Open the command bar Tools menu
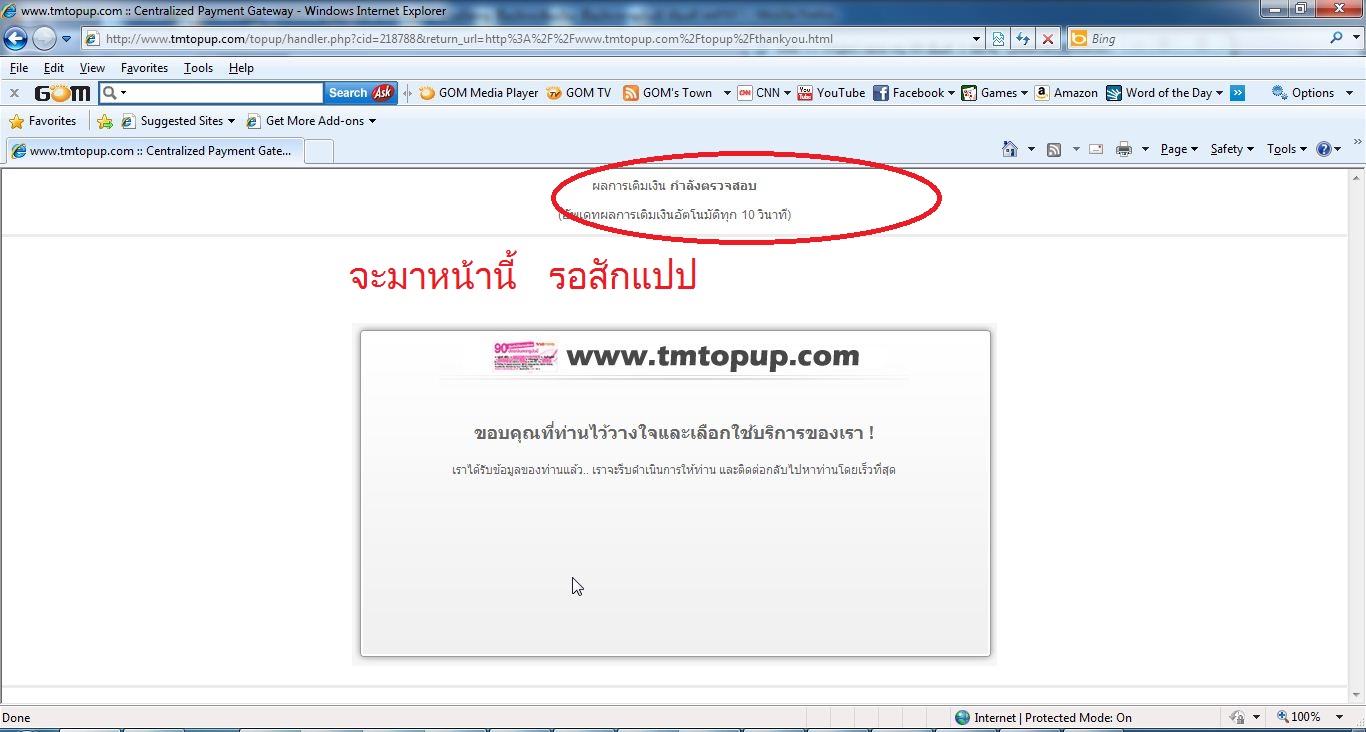This screenshot has width=1366, height=732. tap(1287, 149)
